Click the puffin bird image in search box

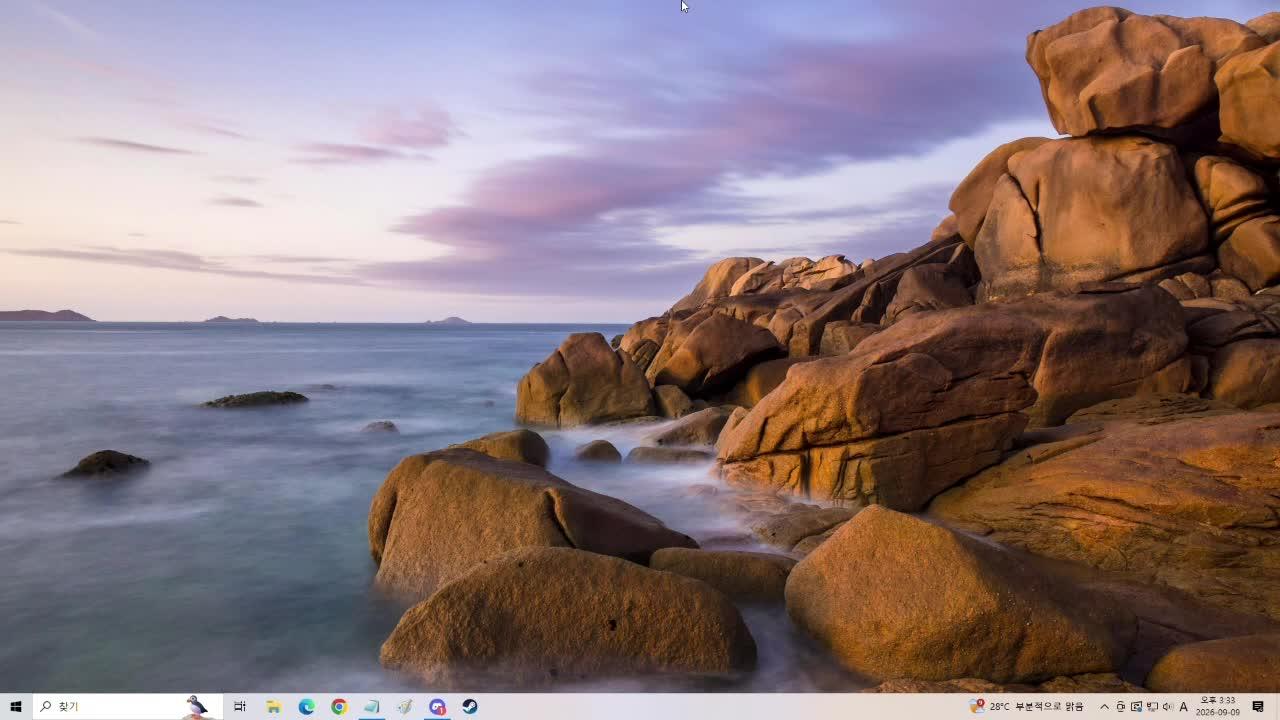(197, 706)
